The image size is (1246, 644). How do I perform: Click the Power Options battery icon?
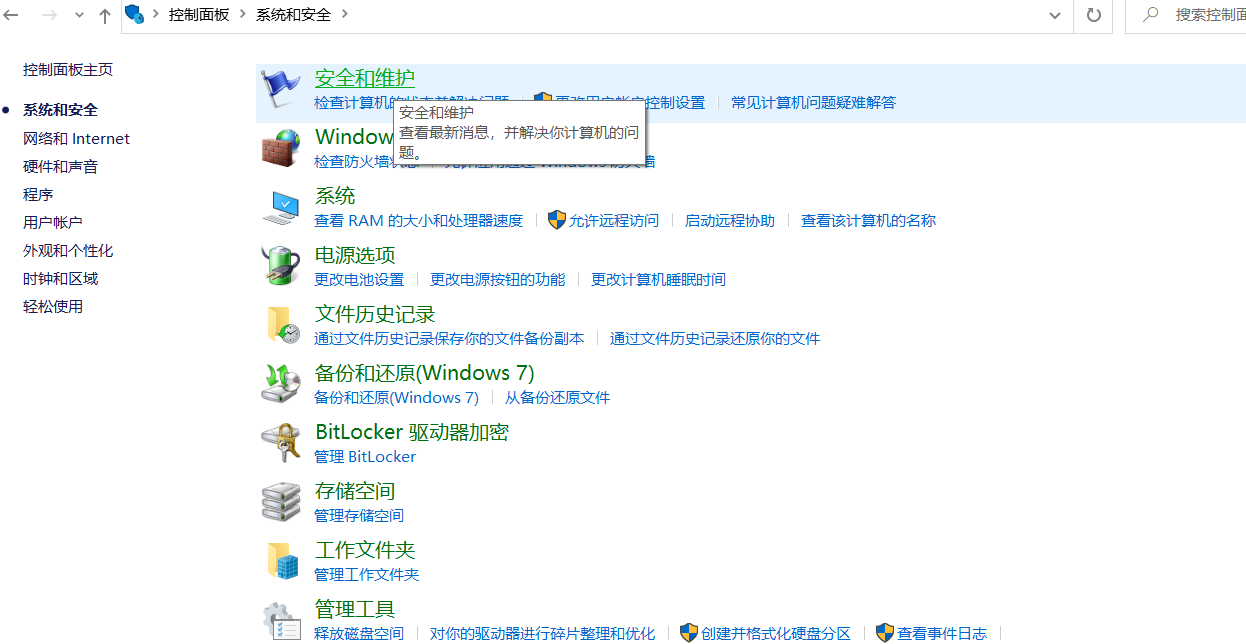pos(281,266)
